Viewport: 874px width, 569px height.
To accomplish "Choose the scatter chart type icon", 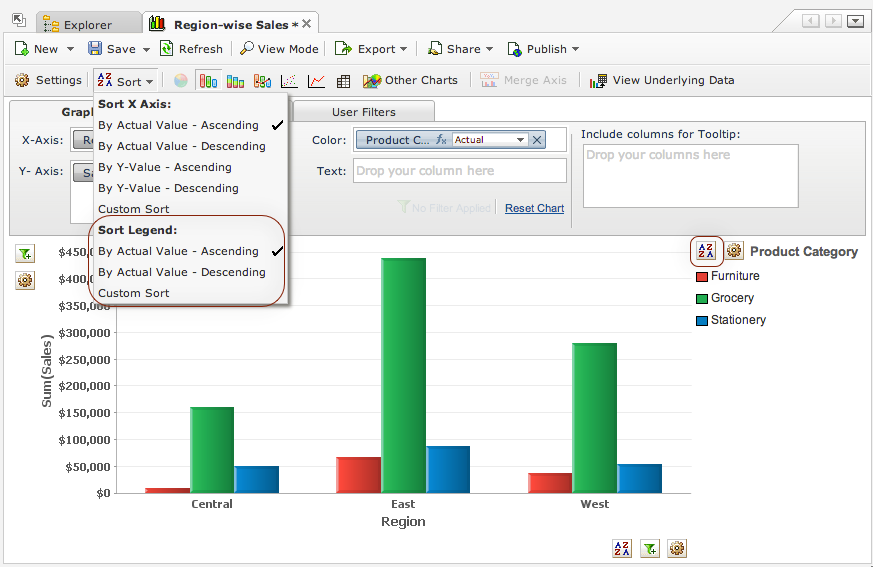I will 289,81.
